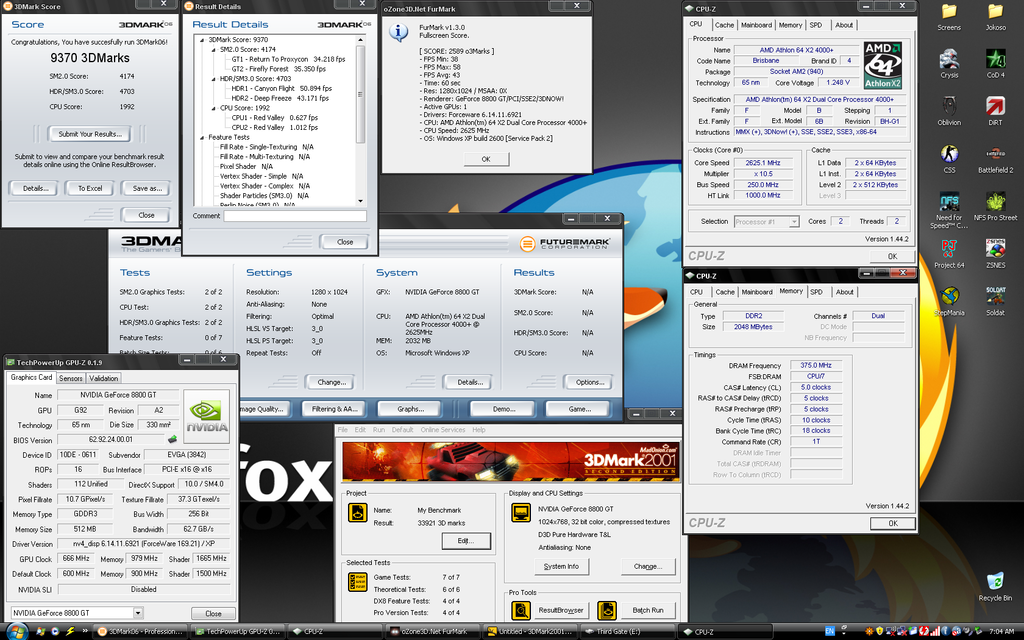Select the NFS Pro Street icon
The width and height of the screenshot is (1024, 640).
[x=995, y=206]
